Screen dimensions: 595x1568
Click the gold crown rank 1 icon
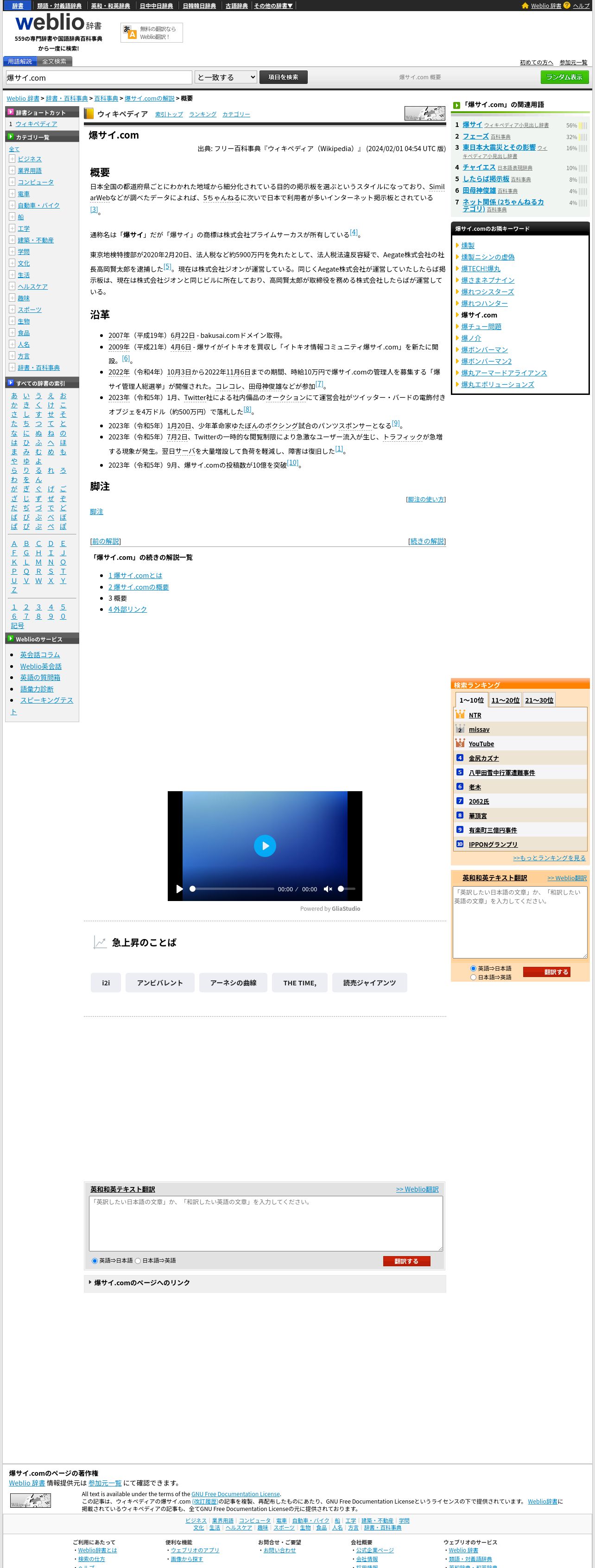pyautogui.click(x=460, y=715)
